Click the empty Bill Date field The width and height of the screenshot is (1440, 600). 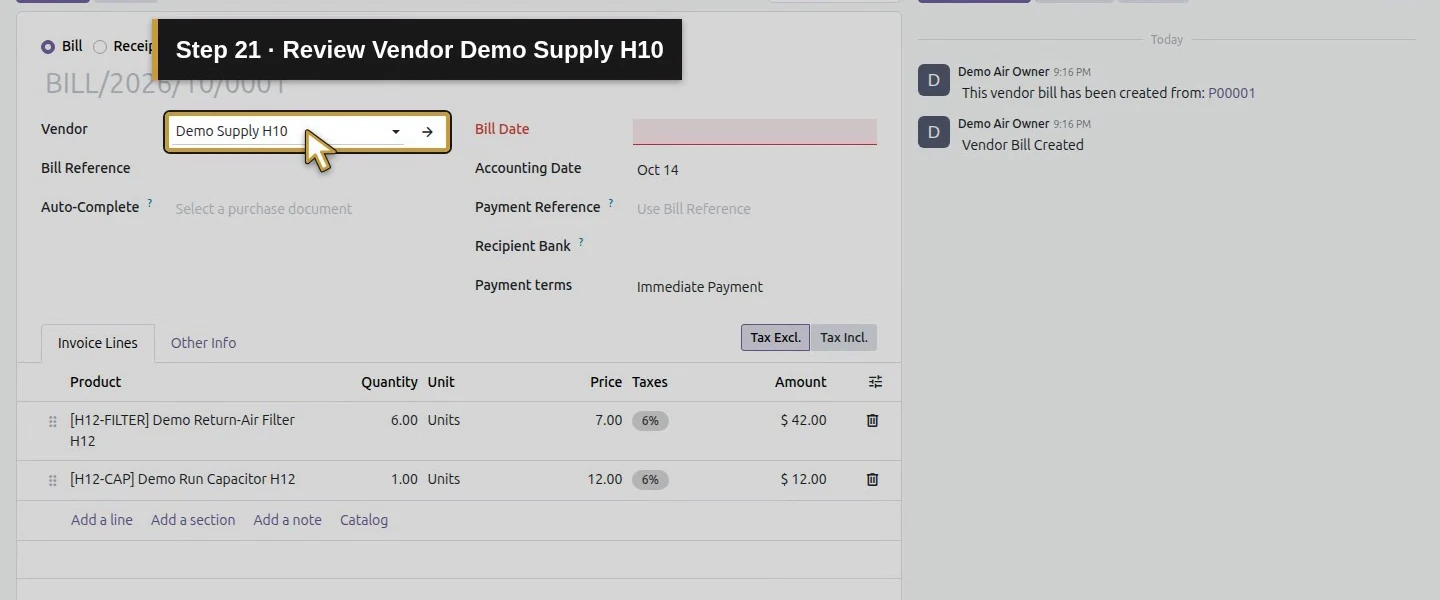click(x=755, y=131)
